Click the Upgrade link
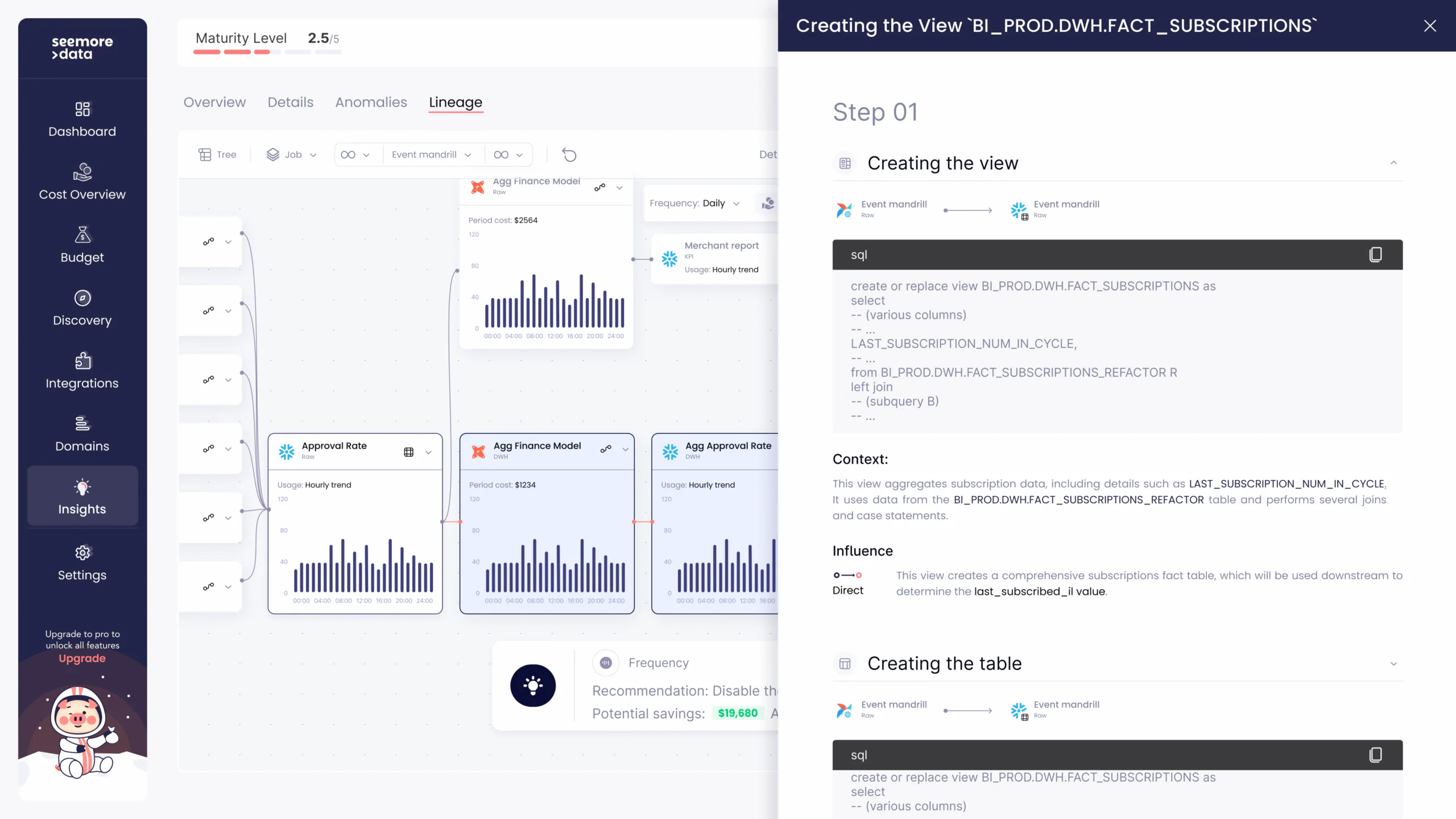Image resolution: width=1456 pixels, height=819 pixels. 82,658
